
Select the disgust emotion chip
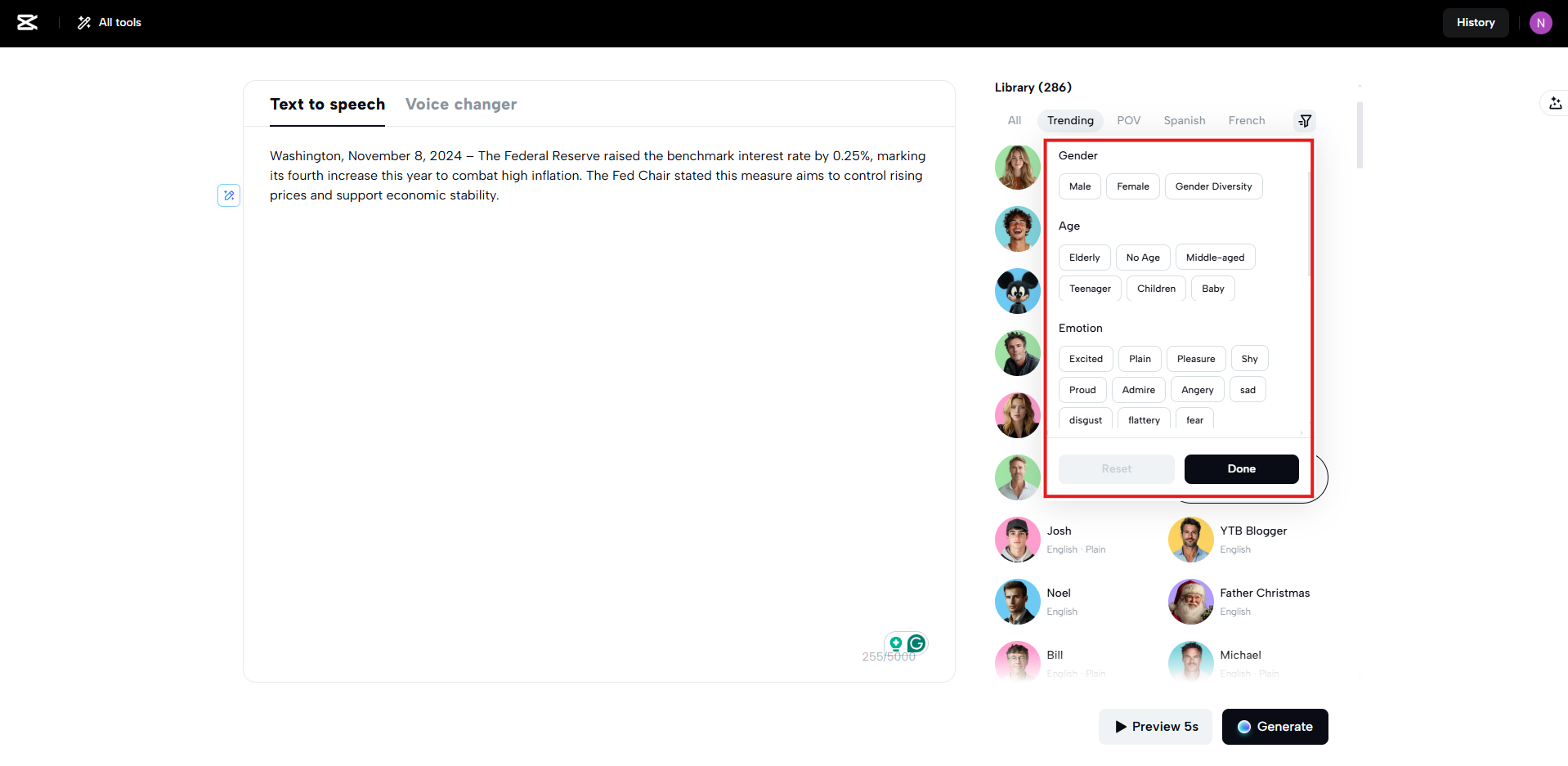1086,419
